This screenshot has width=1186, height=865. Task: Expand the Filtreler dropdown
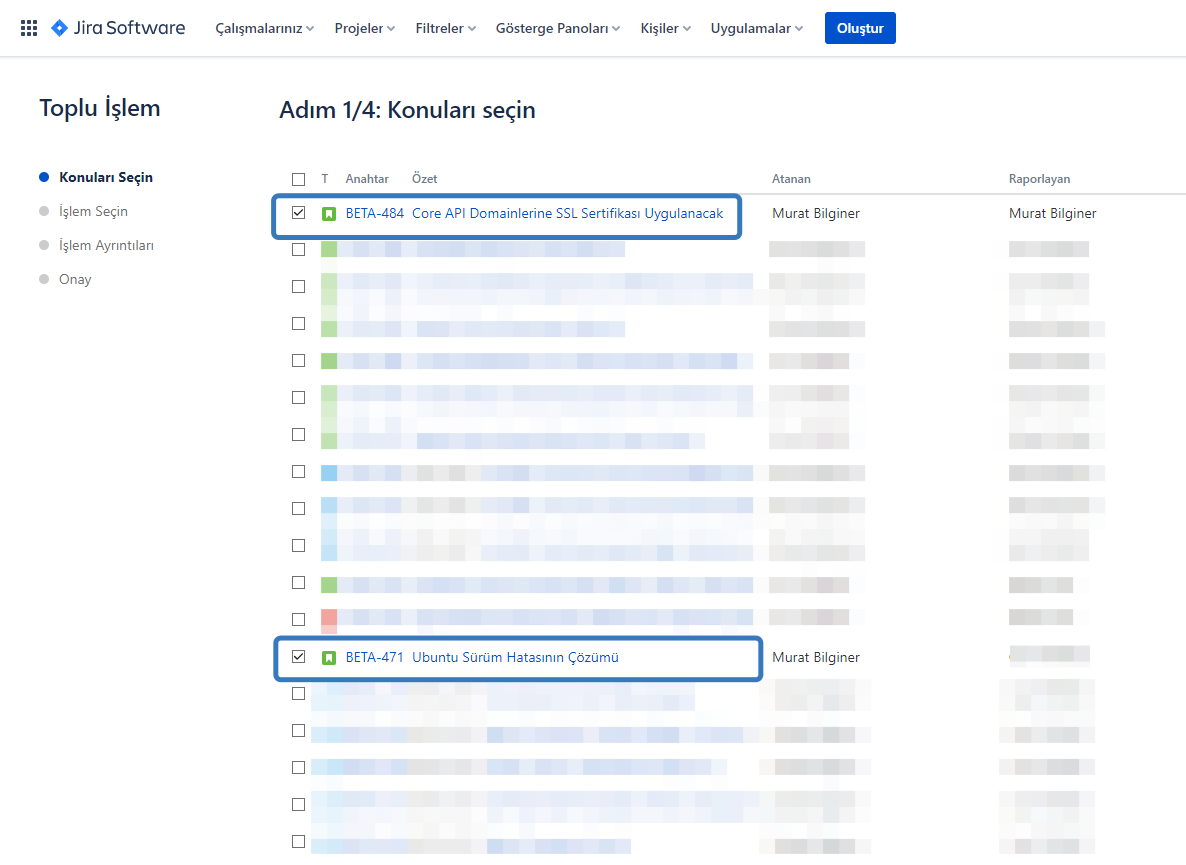tap(444, 28)
